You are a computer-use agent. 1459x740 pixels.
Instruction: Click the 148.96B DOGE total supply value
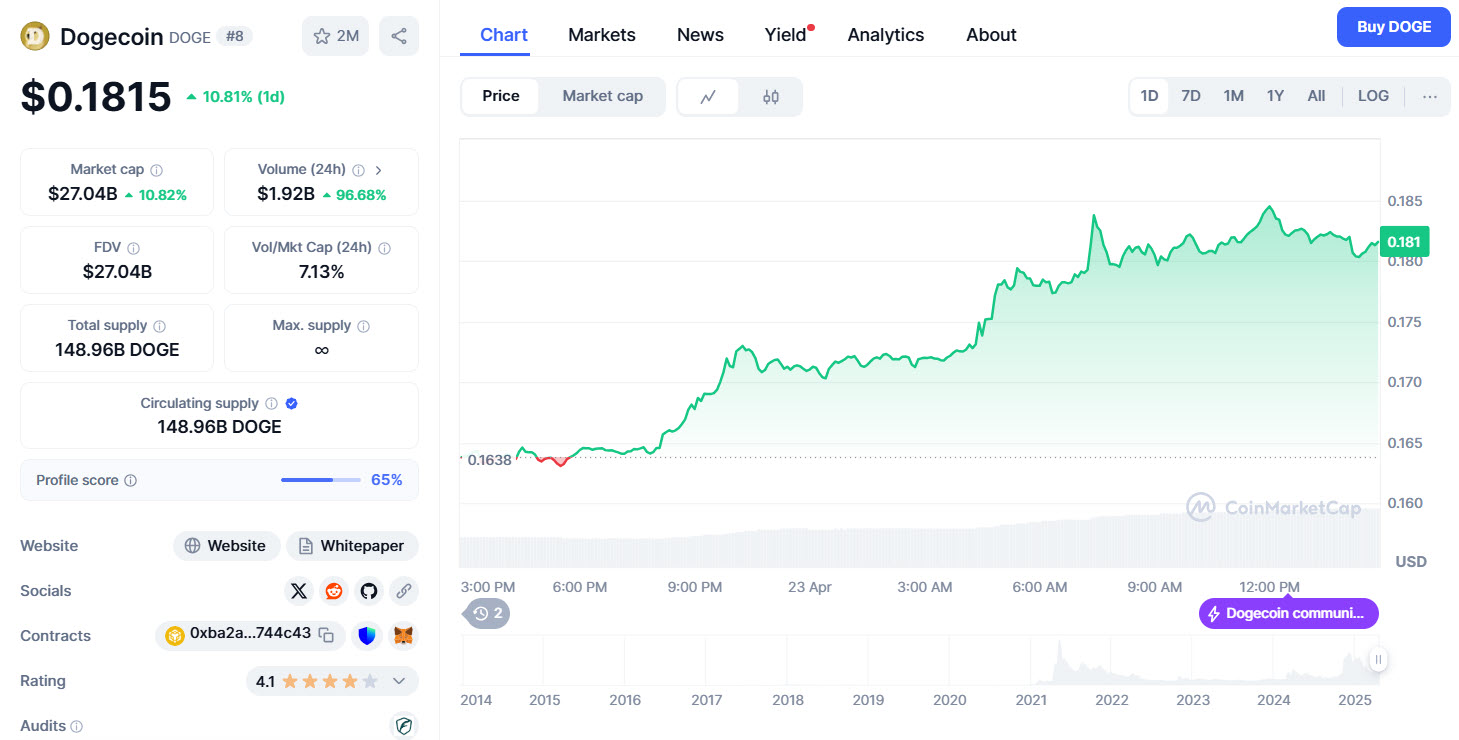pos(117,350)
